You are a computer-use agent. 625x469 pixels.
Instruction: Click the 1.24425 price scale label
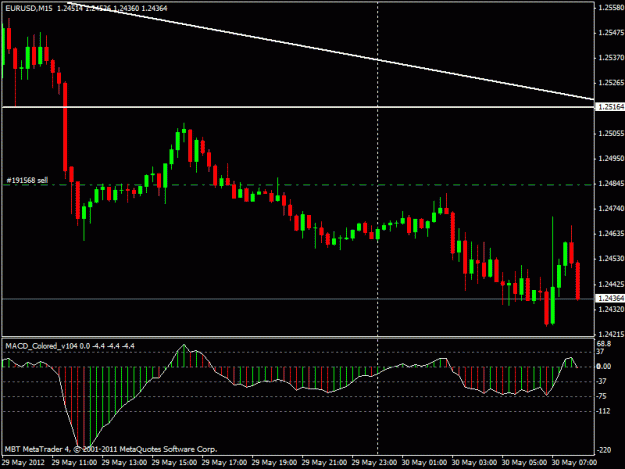coord(611,285)
